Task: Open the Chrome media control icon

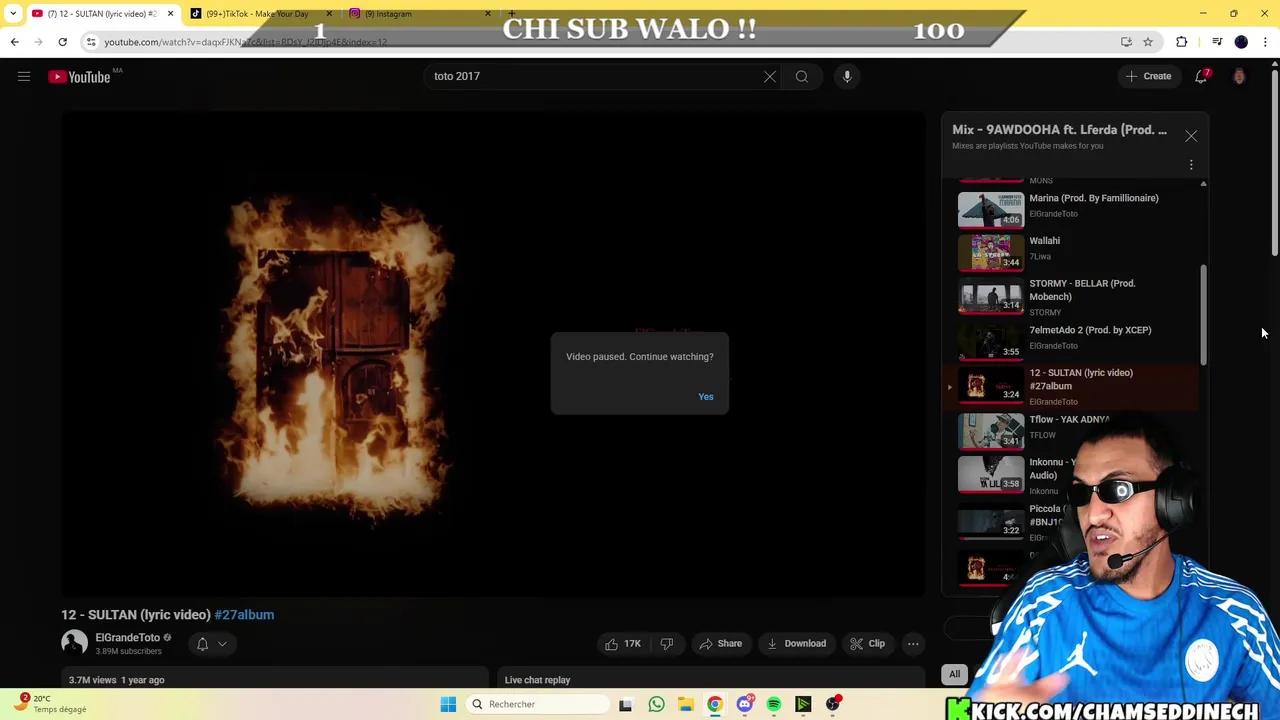Action: click(x=1217, y=42)
